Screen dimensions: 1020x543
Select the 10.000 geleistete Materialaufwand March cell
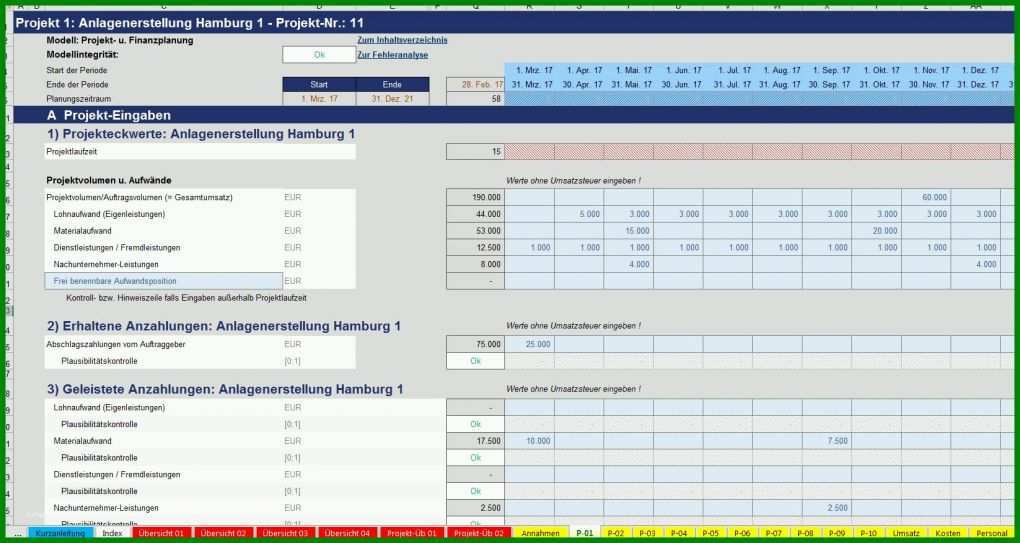530,441
